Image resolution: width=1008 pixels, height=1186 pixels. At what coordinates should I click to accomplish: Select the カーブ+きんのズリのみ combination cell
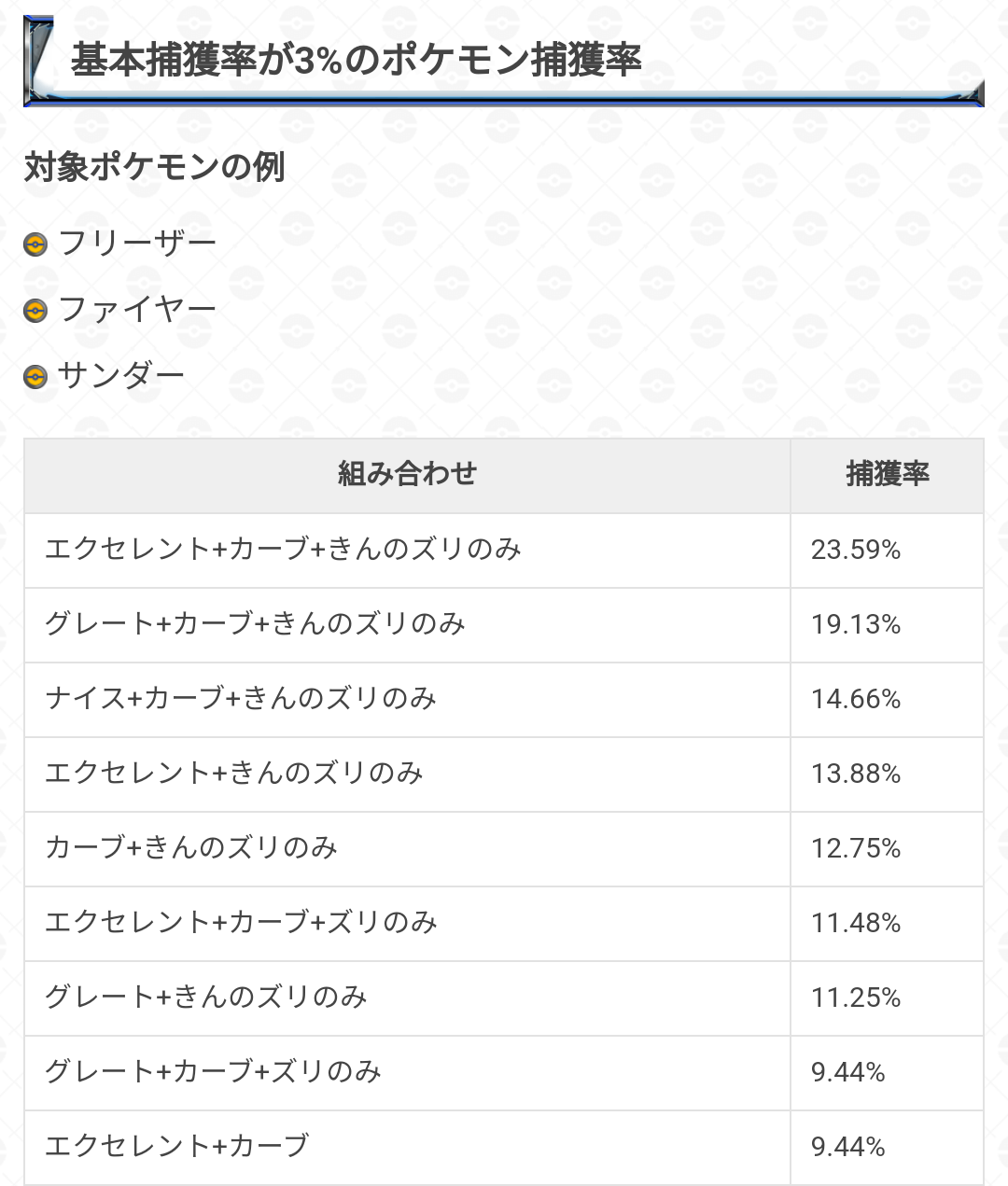pyautogui.click(x=191, y=847)
